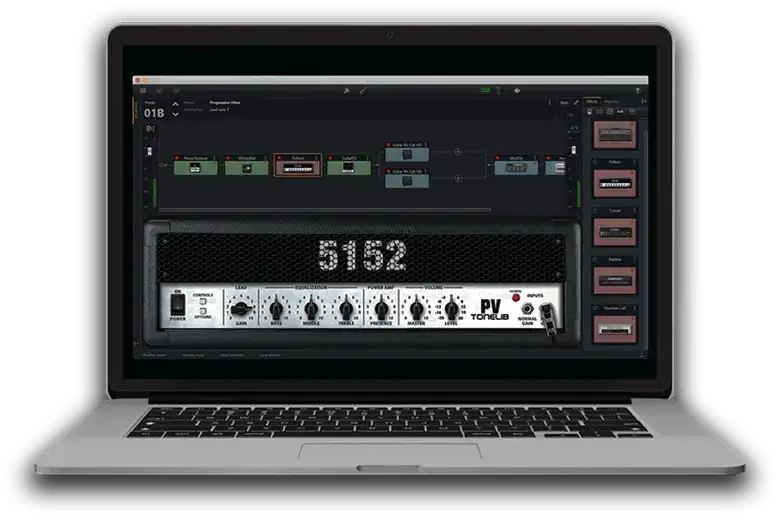Select the fourth effect category filter icon
This screenshot has width=780, height=519.
point(620,112)
